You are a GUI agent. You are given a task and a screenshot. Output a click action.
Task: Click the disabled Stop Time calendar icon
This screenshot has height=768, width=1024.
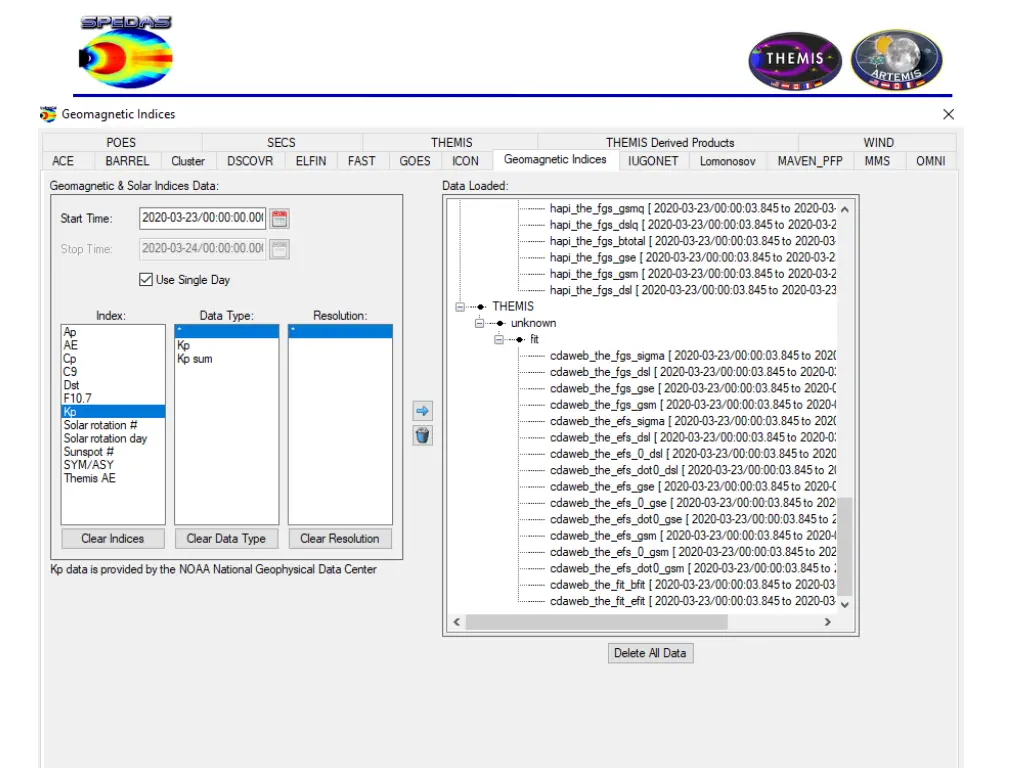[x=280, y=249]
